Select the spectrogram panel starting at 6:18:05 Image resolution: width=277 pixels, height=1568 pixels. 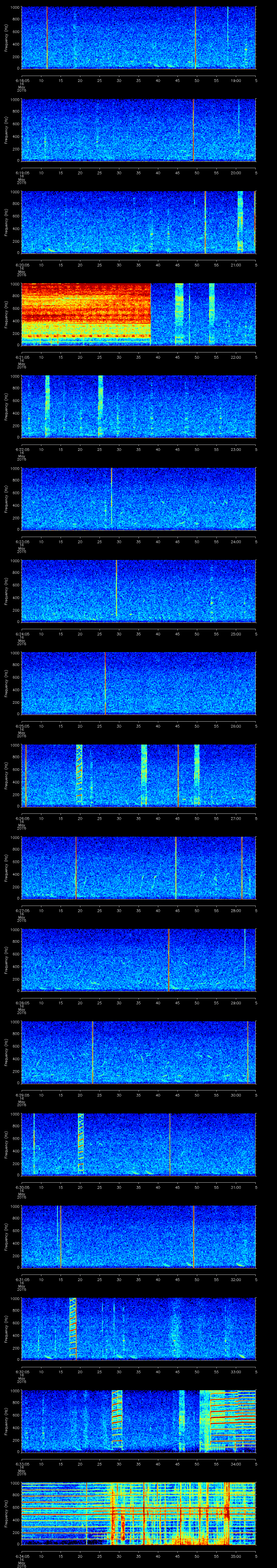coord(139,38)
